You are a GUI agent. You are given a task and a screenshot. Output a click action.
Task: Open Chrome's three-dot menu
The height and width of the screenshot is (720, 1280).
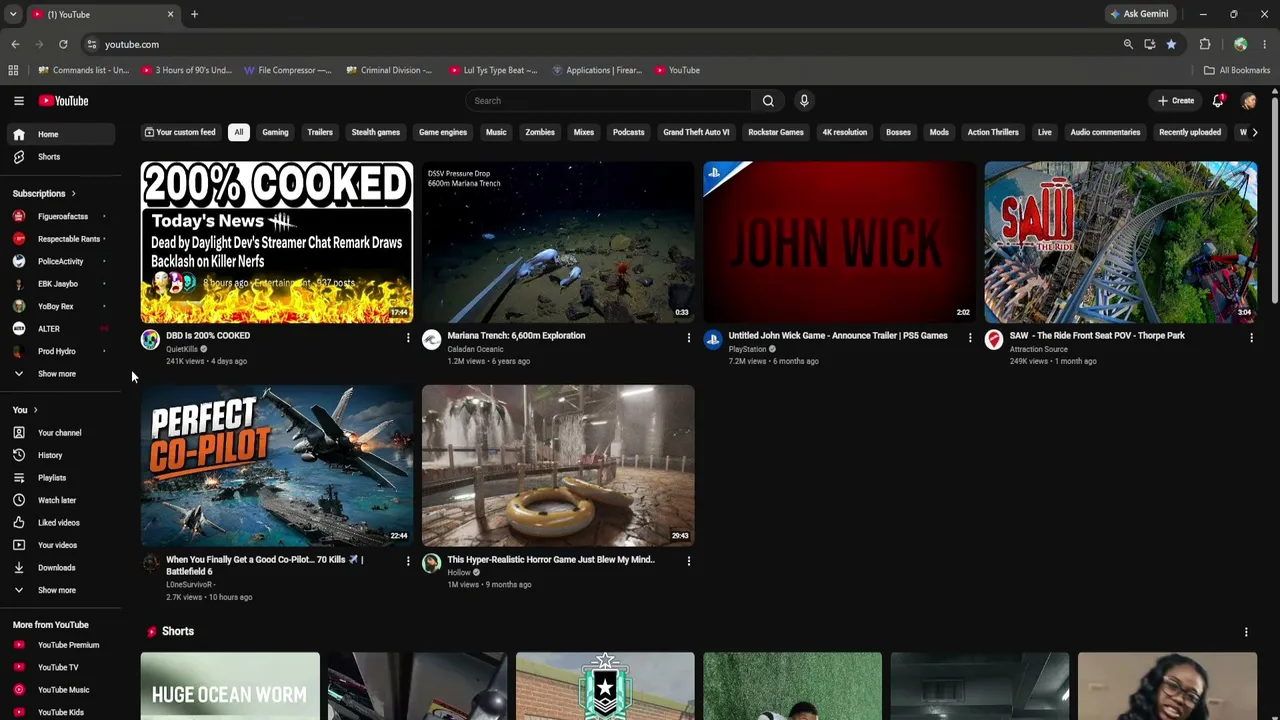point(1265,44)
